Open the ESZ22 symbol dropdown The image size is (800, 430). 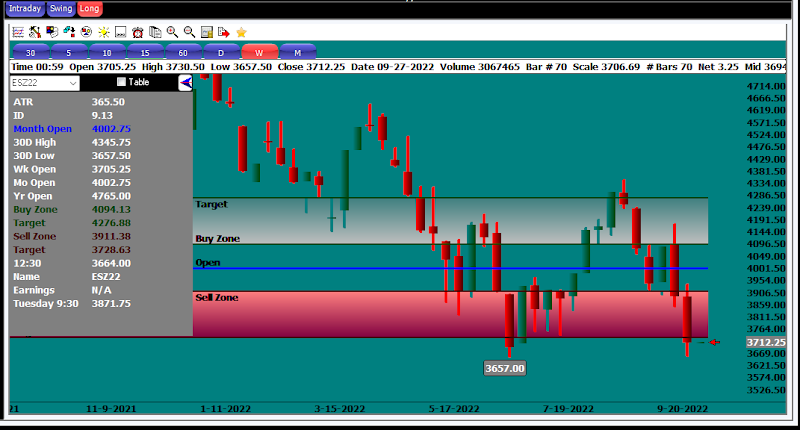72,83
